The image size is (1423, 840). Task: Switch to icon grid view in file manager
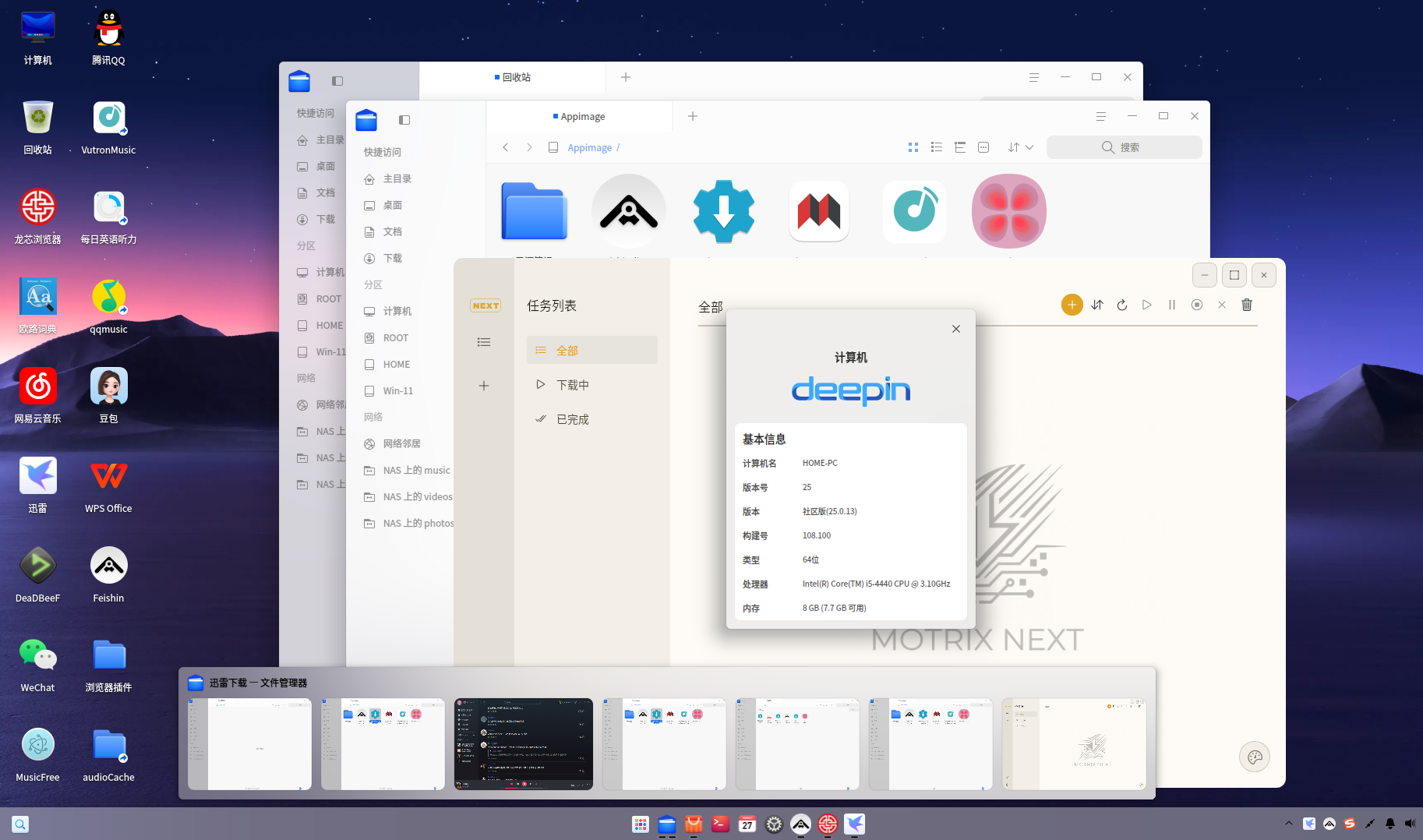pos(913,147)
